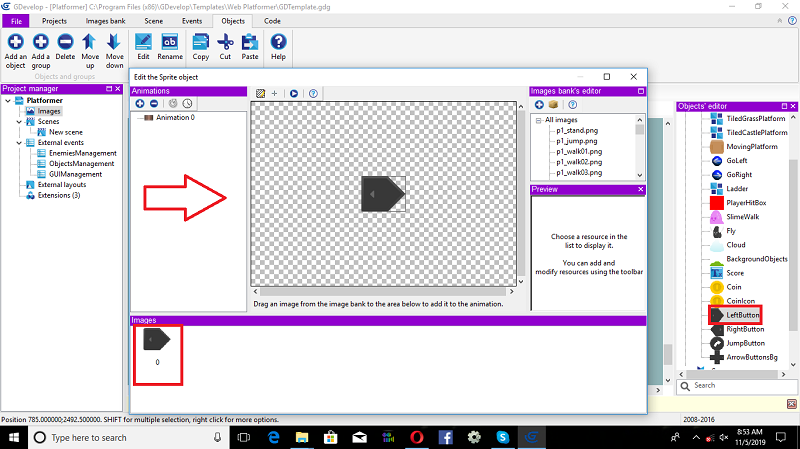Image resolution: width=800 pixels, height=449 pixels.
Task: Select p1_walk02.png in image bank
Action: (579, 162)
